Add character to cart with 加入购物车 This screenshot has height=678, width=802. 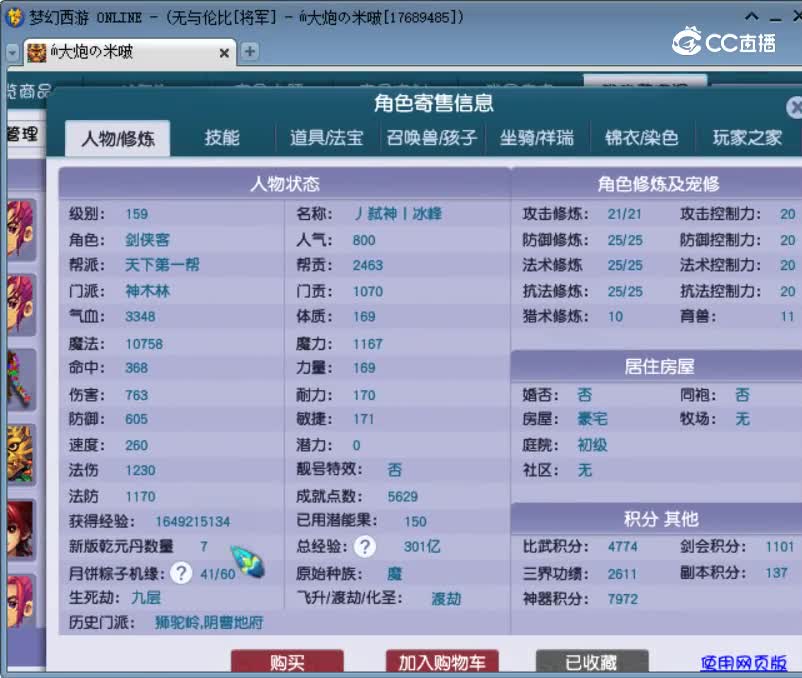tap(442, 663)
